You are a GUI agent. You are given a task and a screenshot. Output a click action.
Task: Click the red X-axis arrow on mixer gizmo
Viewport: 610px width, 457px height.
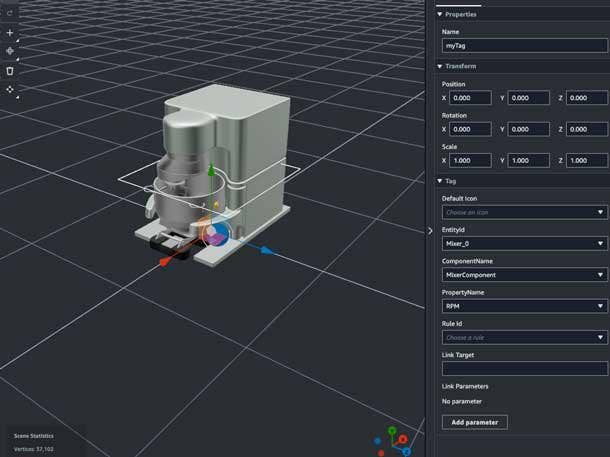(x=164, y=262)
